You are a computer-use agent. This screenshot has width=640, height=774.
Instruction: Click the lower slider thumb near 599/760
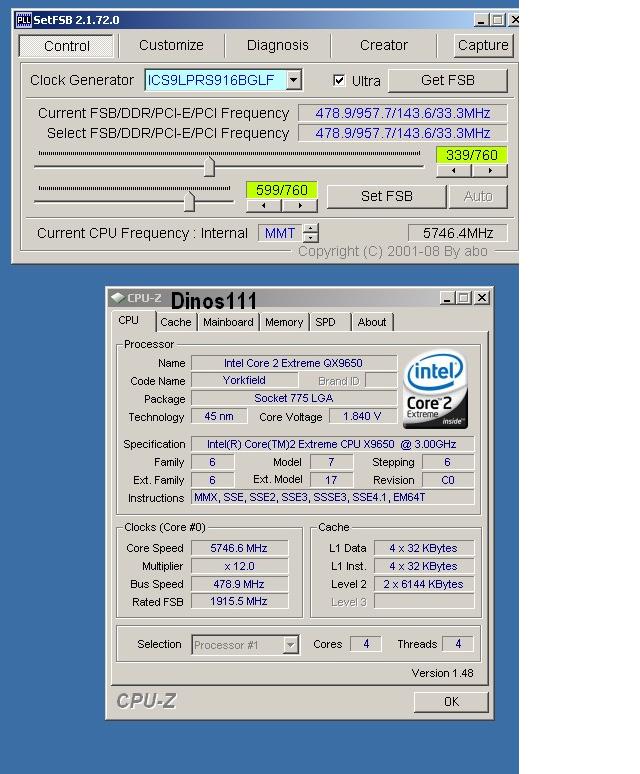coord(189,201)
